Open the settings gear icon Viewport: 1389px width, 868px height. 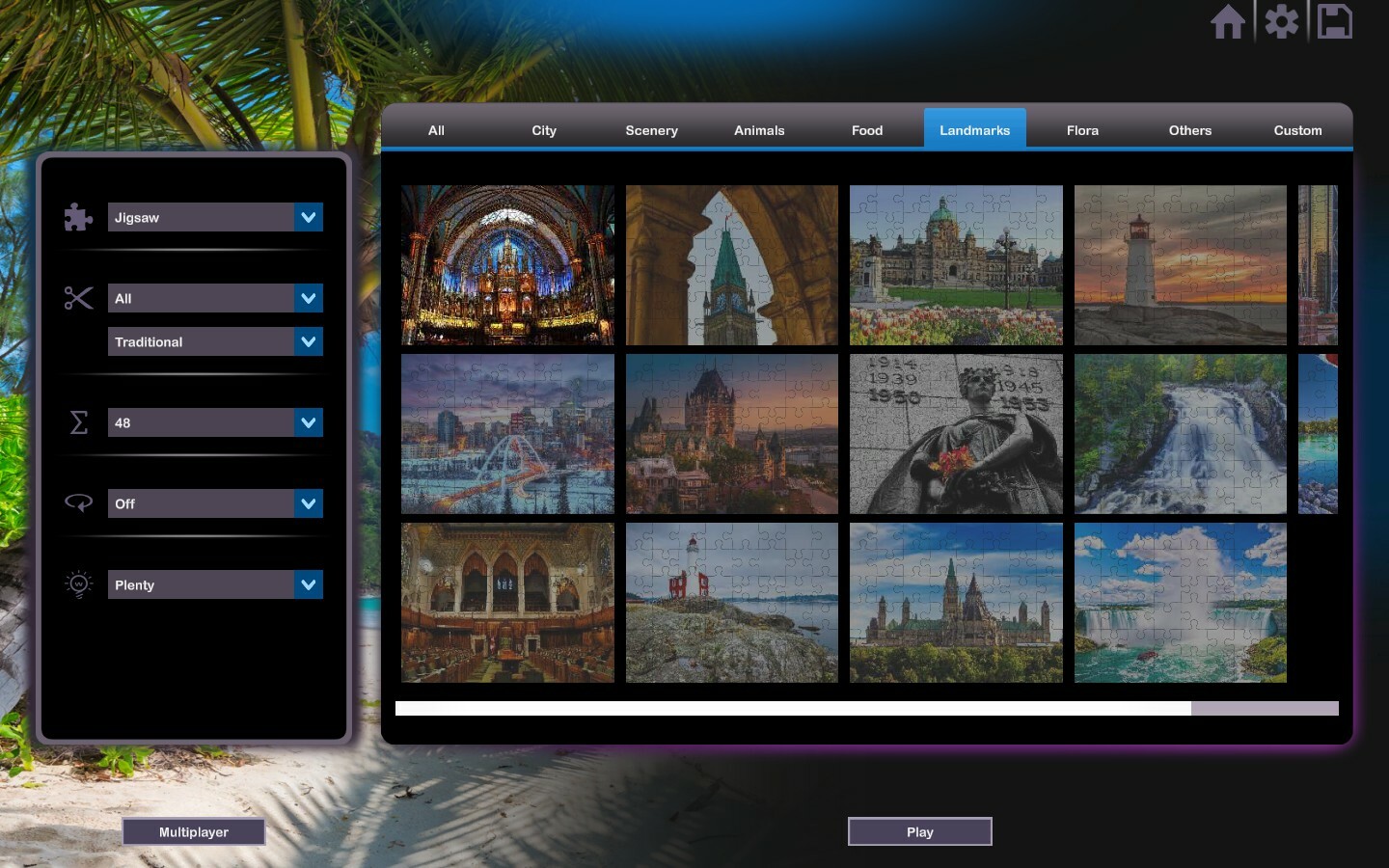click(x=1281, y=21)
